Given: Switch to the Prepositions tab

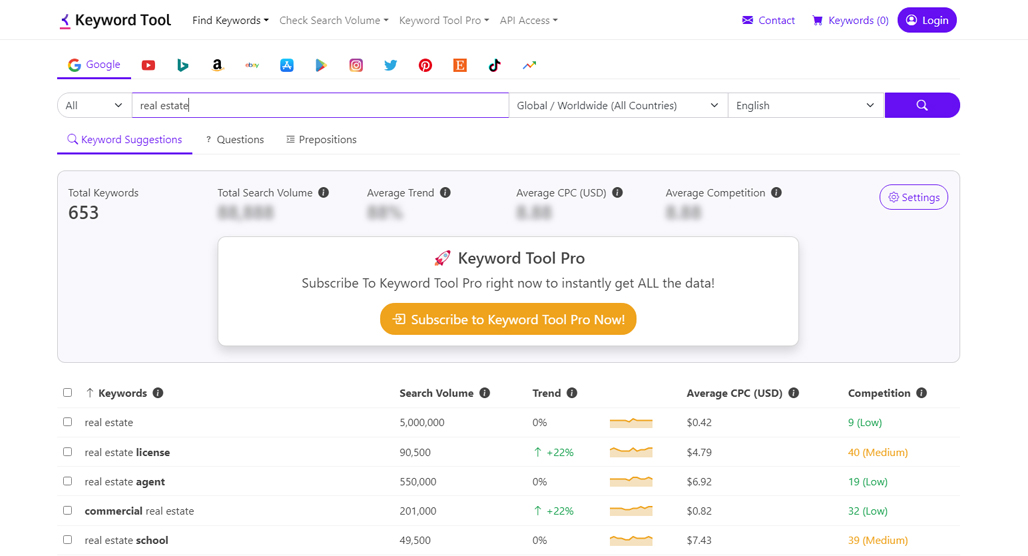Looking at the screenshot, I should point(321,140).
